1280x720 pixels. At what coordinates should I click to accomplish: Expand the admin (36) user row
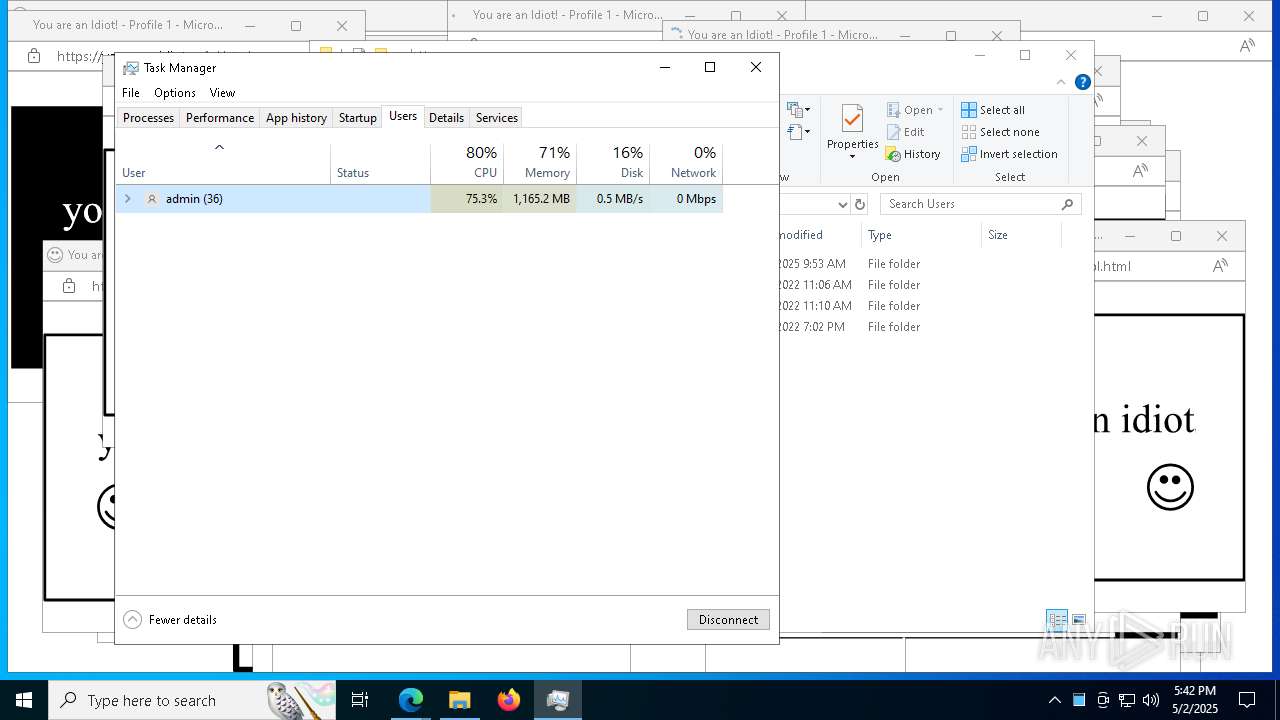tap(127, 199)
